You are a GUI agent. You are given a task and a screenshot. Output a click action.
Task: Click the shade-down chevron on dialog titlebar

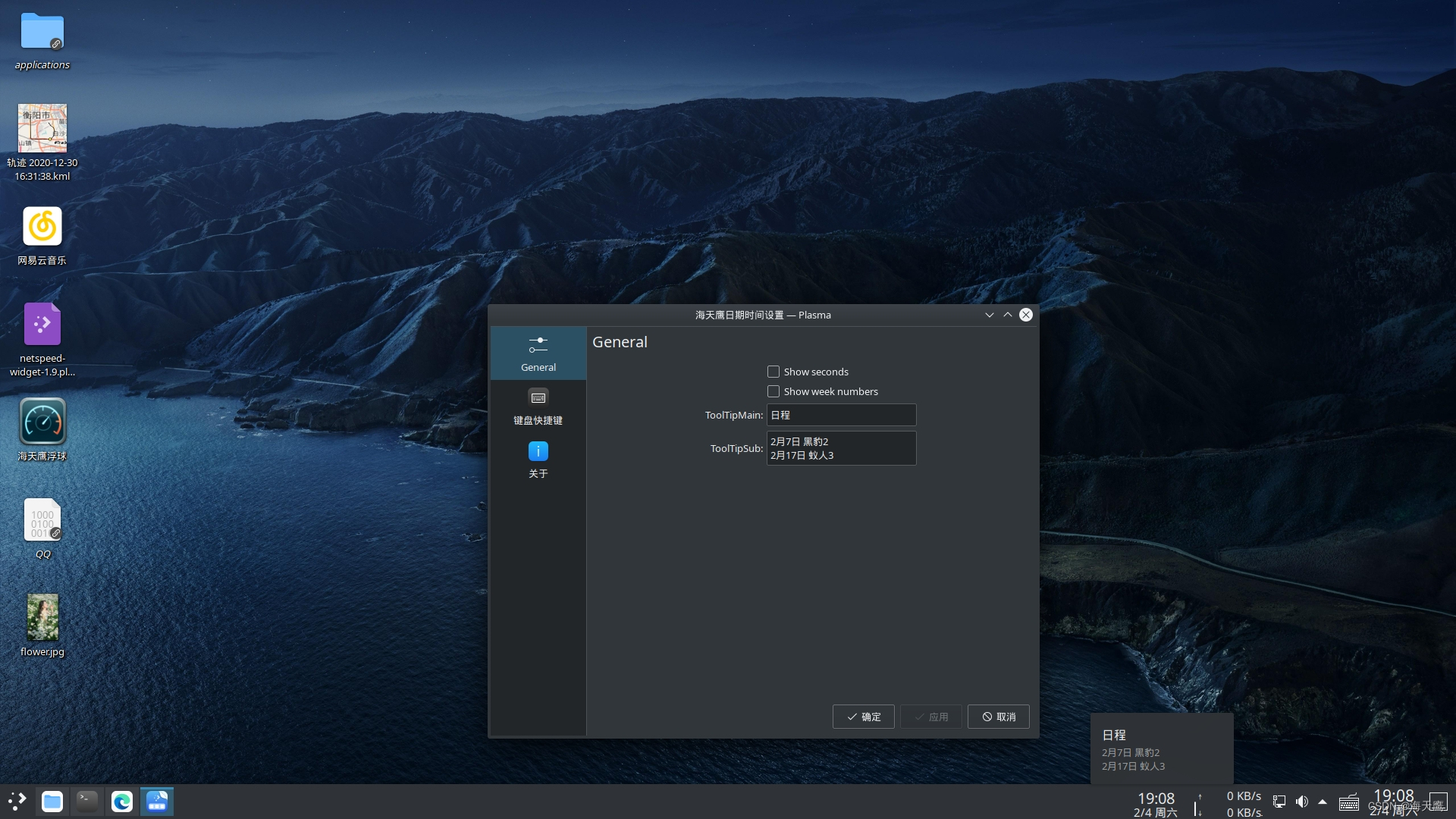point(989,315)
